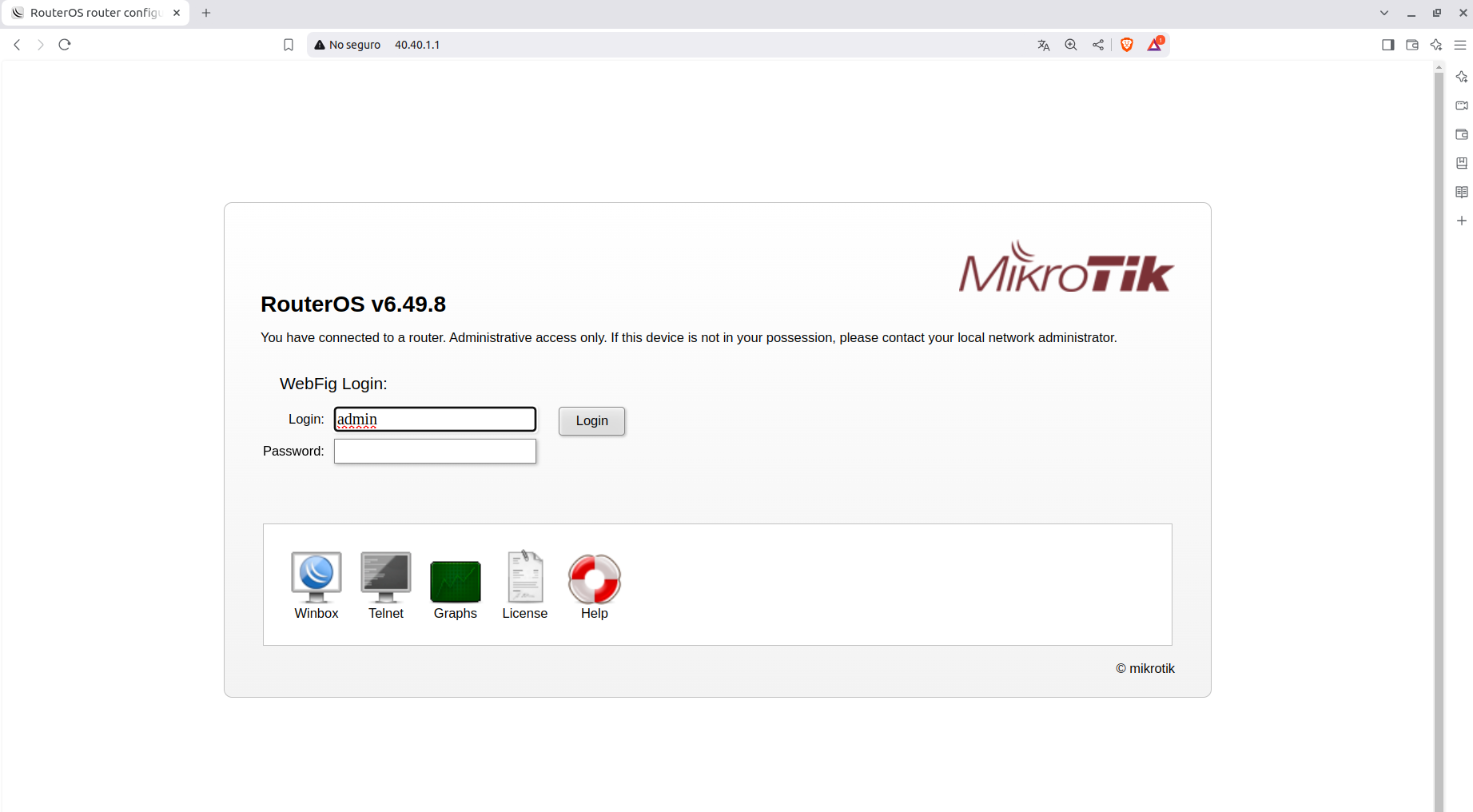Click the WebFig Login label
This screenshot has width=1473, height=812.
point(333,384)
